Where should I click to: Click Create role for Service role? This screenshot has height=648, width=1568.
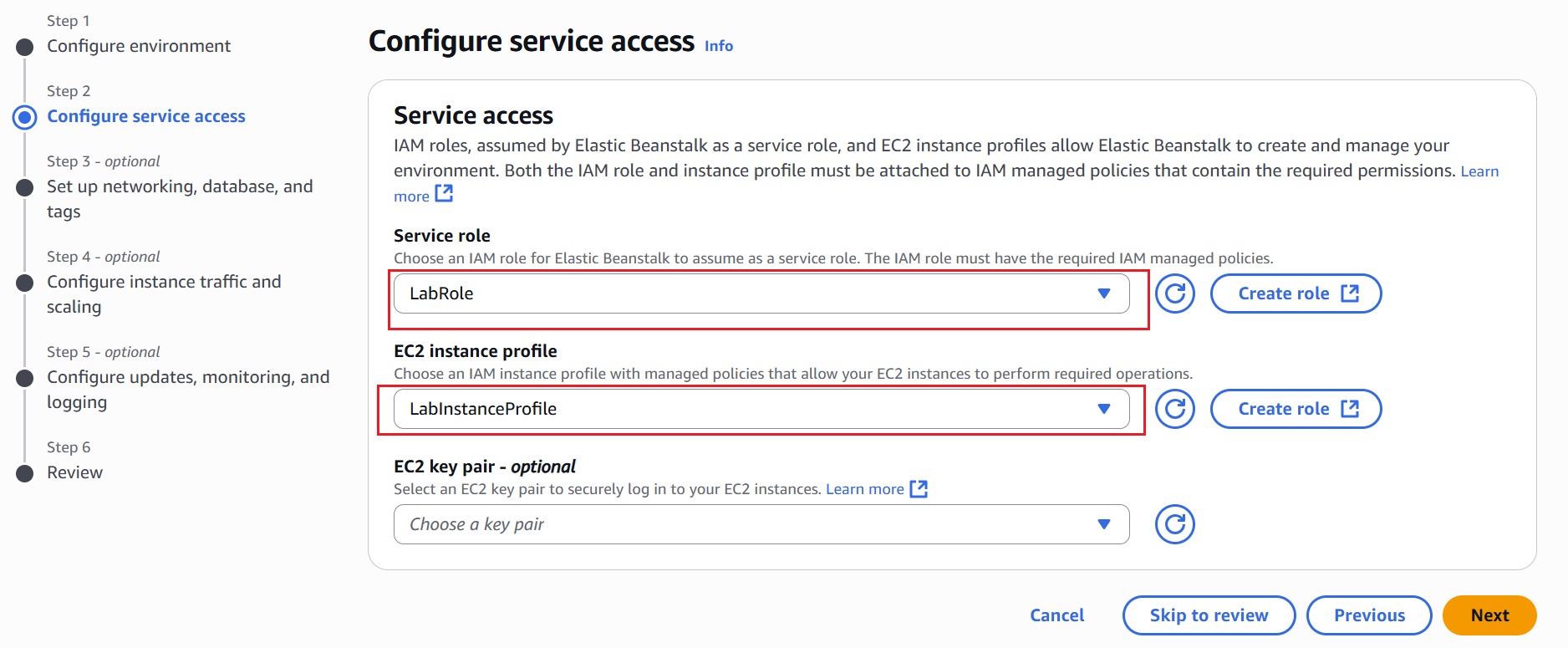(x=1296, y=293)
